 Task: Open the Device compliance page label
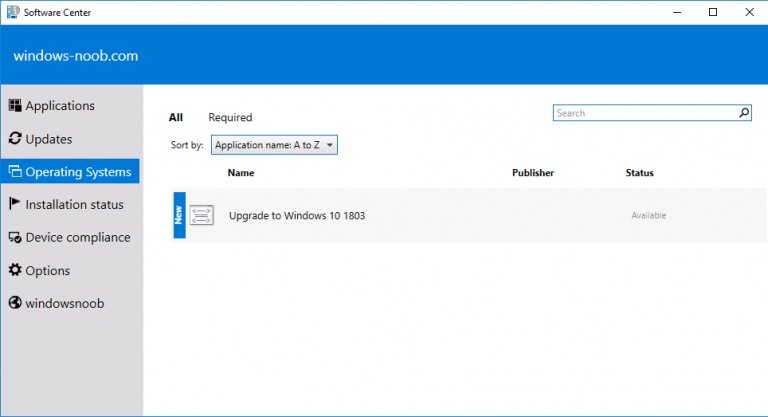78,238
